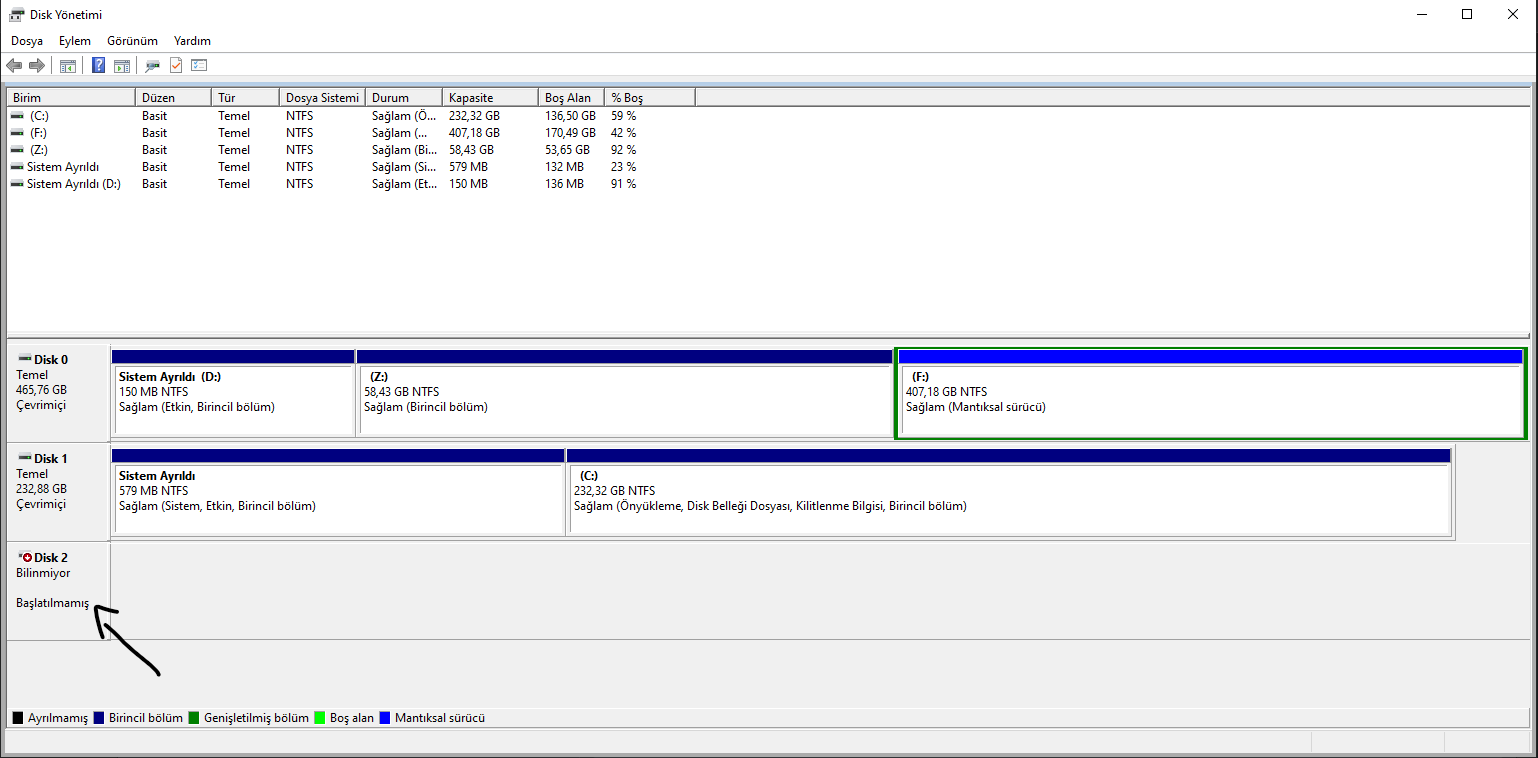This screenshot has width=1538, height=758.
Task: Maximize the Disk Yönetimi window
Action: tap(1467, 14)
